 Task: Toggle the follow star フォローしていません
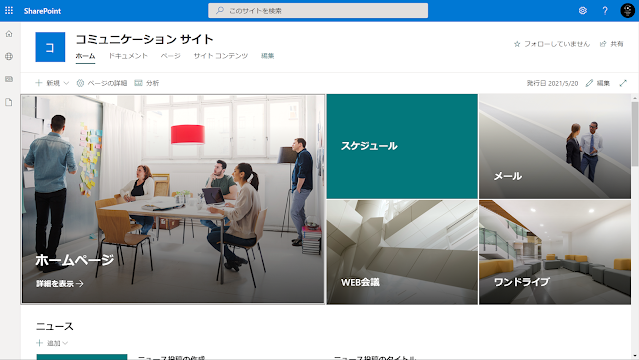552,44
